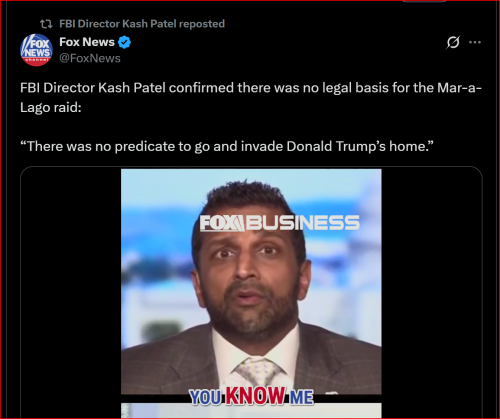Click the Lago raid: text line
The height and width of the screenshot is (419, 500).
[51, 107]
